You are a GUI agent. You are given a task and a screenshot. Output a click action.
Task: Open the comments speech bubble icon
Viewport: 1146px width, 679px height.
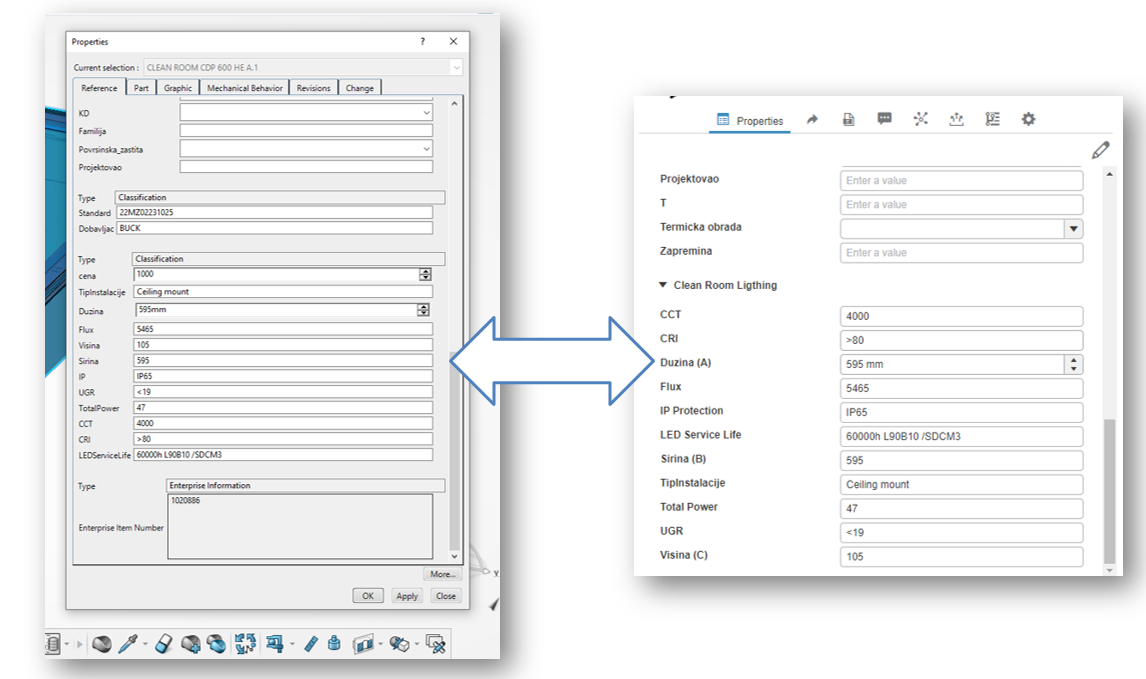884,119
